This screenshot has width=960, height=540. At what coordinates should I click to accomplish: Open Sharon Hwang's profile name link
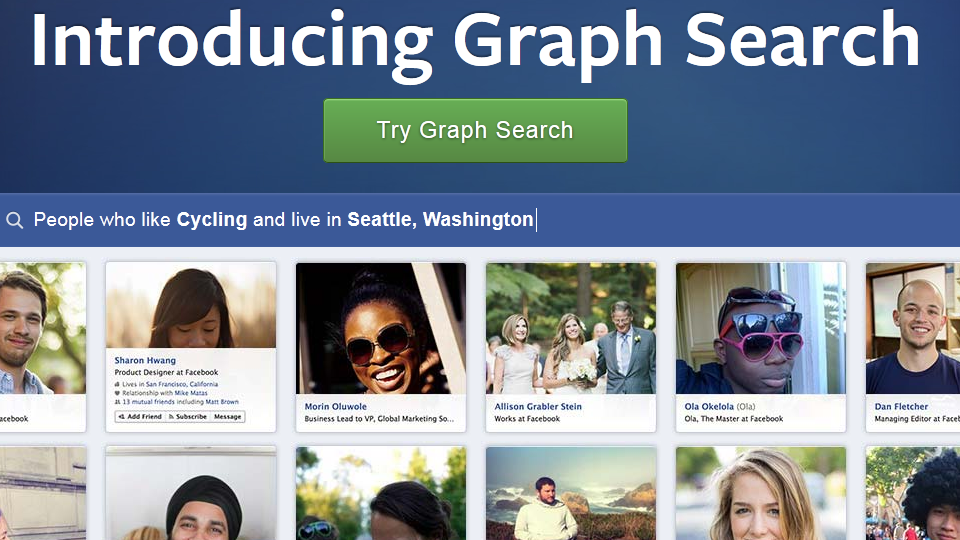pos(145,361)
